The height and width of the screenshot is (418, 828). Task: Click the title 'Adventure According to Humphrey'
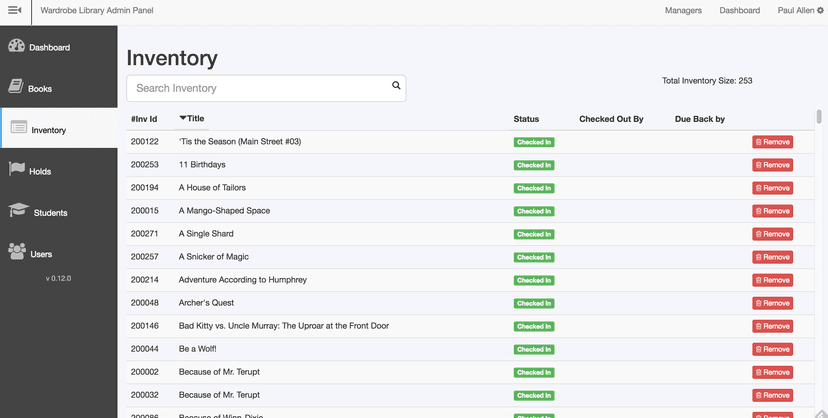(243, 280)
